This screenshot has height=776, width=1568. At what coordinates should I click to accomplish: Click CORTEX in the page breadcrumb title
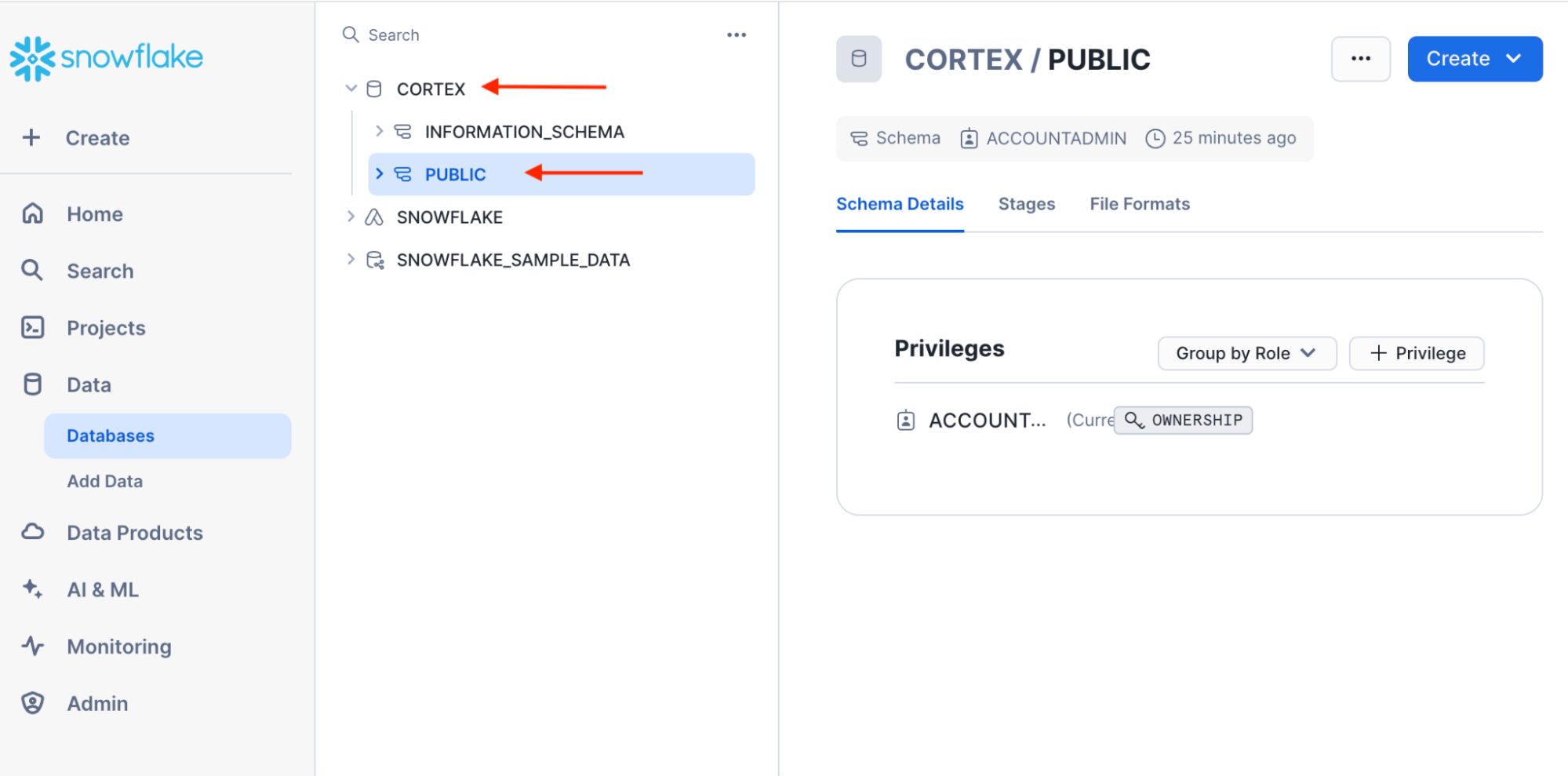click(964, 60)
